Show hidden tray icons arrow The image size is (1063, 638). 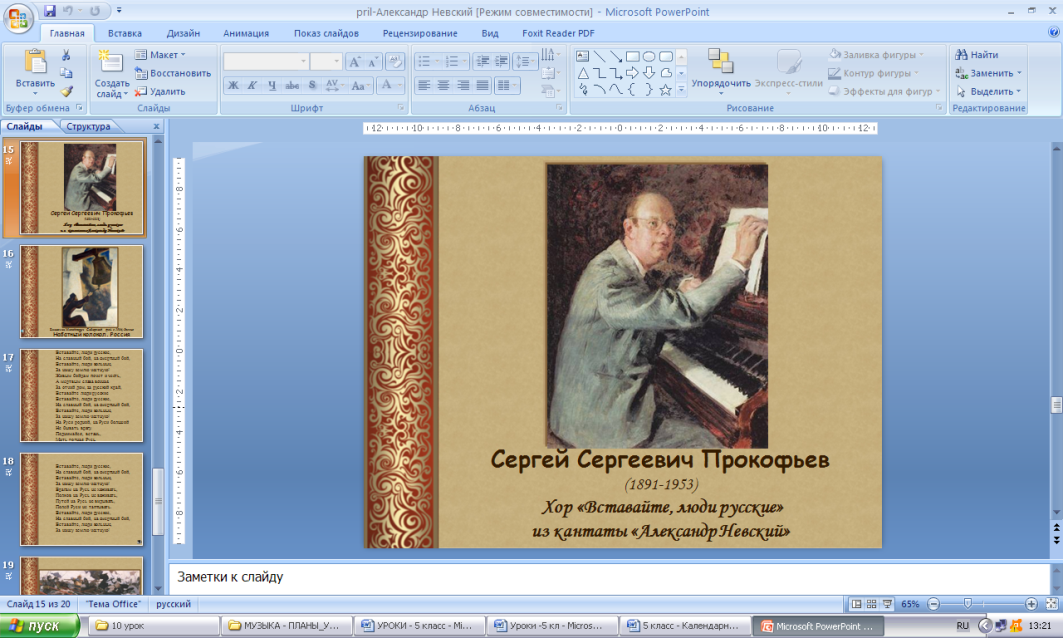click(985, 626)
